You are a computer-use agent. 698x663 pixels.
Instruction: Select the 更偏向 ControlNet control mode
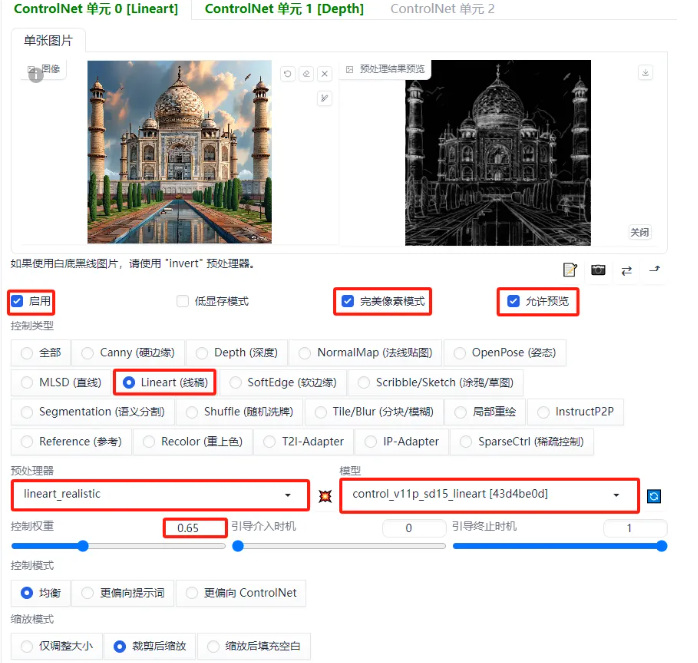(241, 593)
